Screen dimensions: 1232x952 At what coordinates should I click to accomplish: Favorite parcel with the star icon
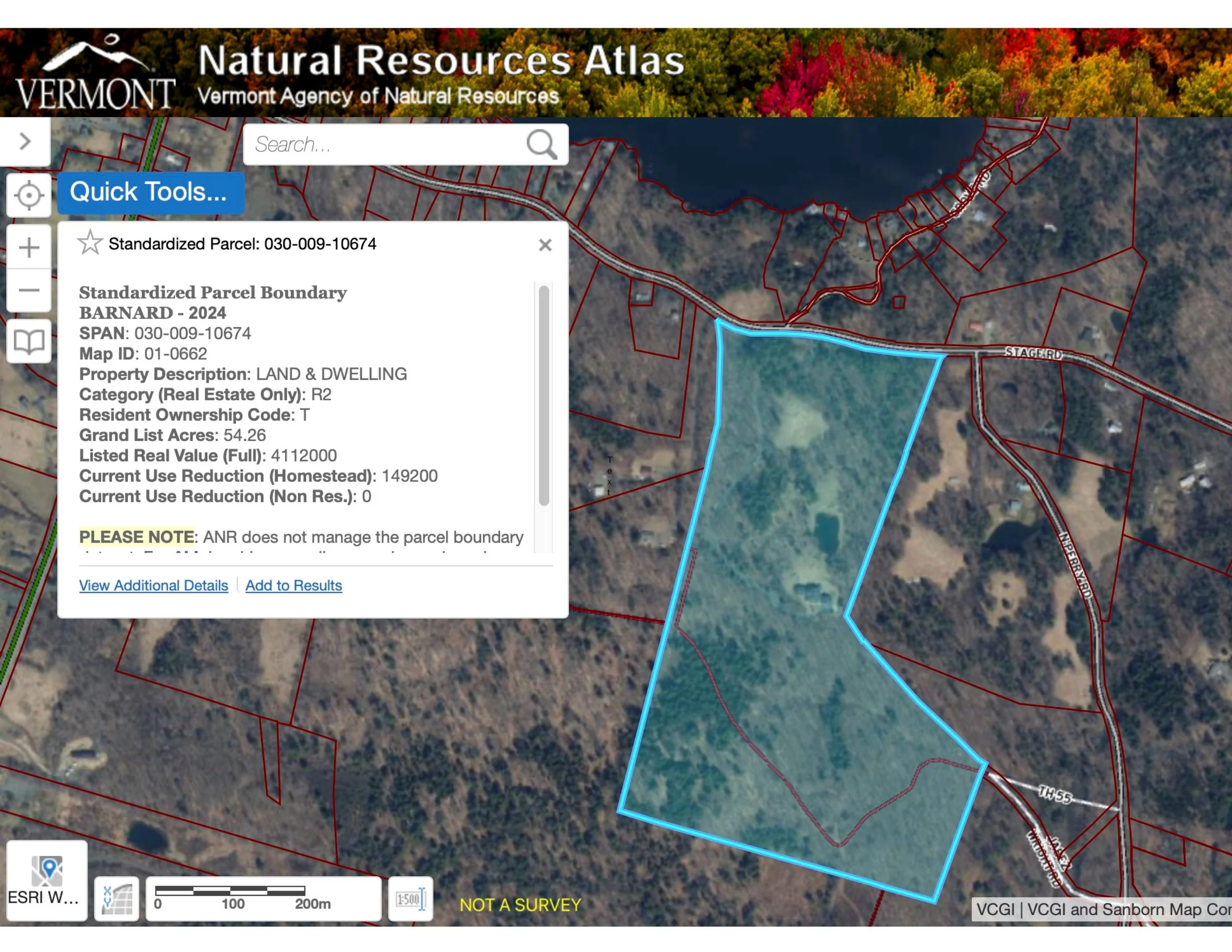click(90, 243)
